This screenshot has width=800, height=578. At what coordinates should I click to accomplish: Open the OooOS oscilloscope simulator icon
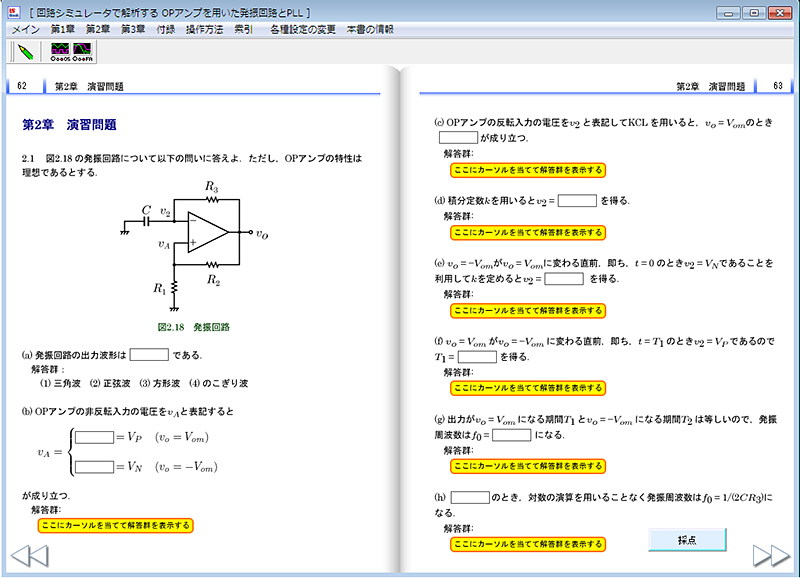60,52
